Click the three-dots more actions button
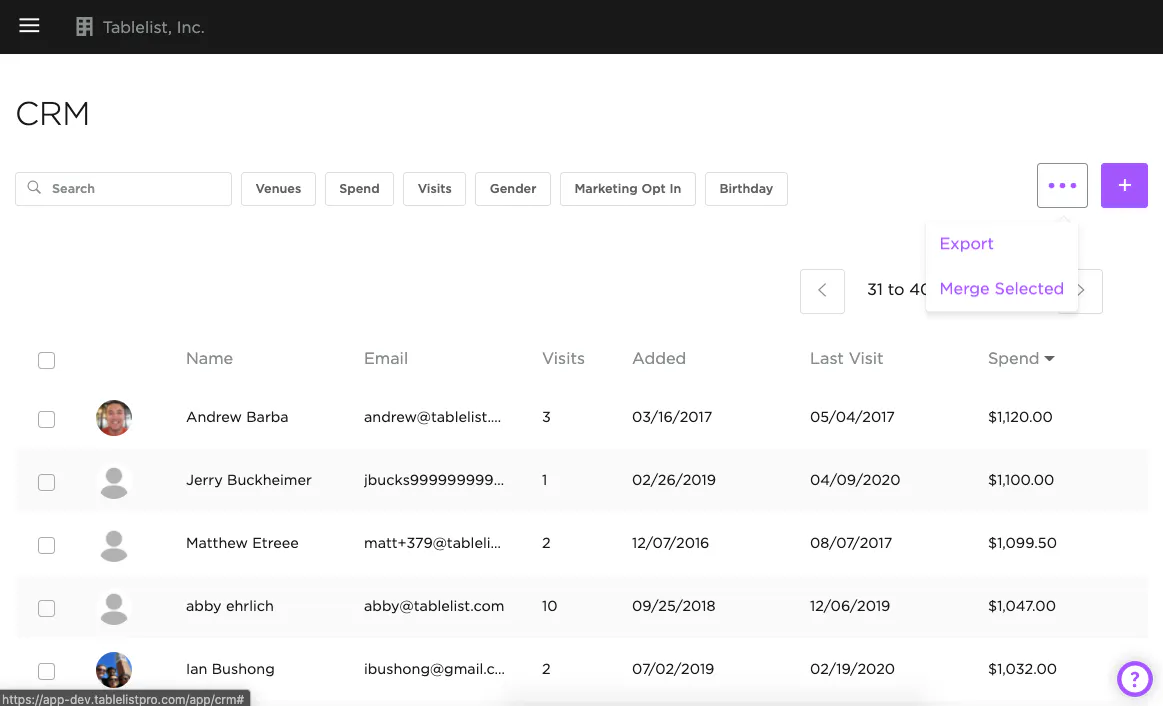 point(1062,186)
